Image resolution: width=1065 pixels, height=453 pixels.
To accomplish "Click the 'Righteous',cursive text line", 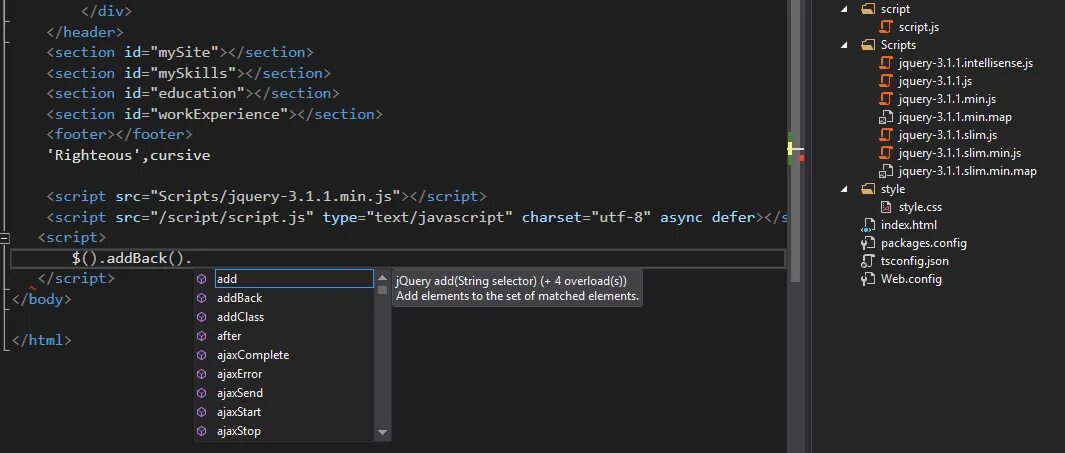I will click(128, 156).
